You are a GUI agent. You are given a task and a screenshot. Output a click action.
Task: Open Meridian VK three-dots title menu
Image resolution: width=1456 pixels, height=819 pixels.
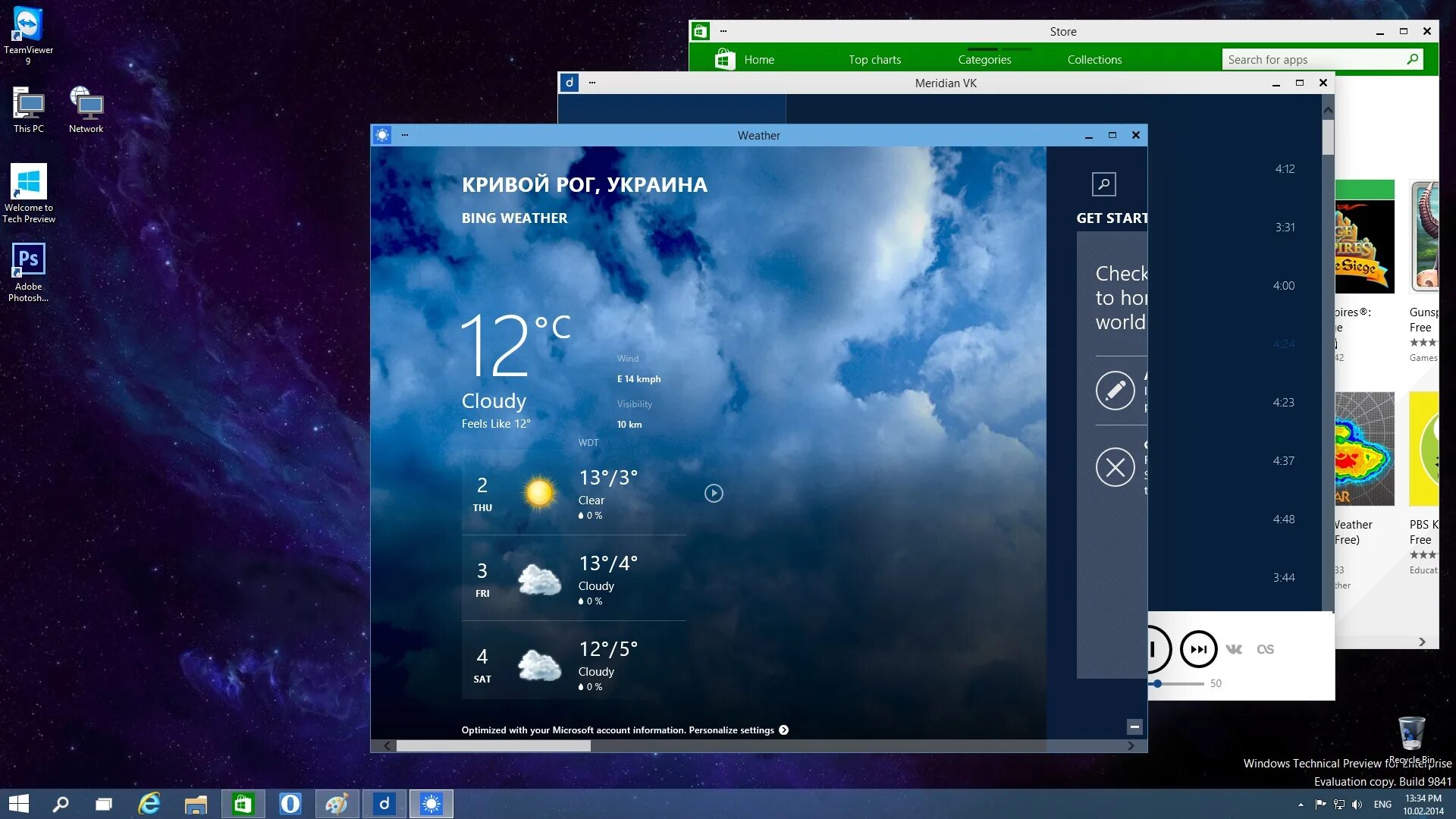[592, 83]
